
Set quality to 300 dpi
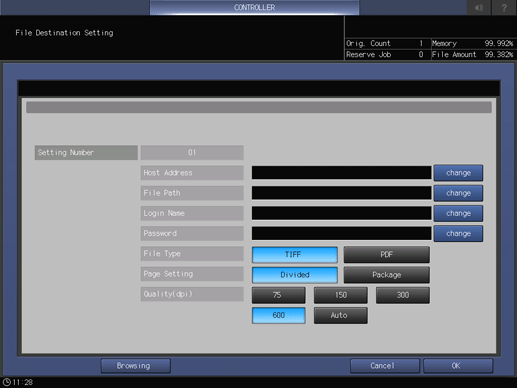click(x=403, y=295)
